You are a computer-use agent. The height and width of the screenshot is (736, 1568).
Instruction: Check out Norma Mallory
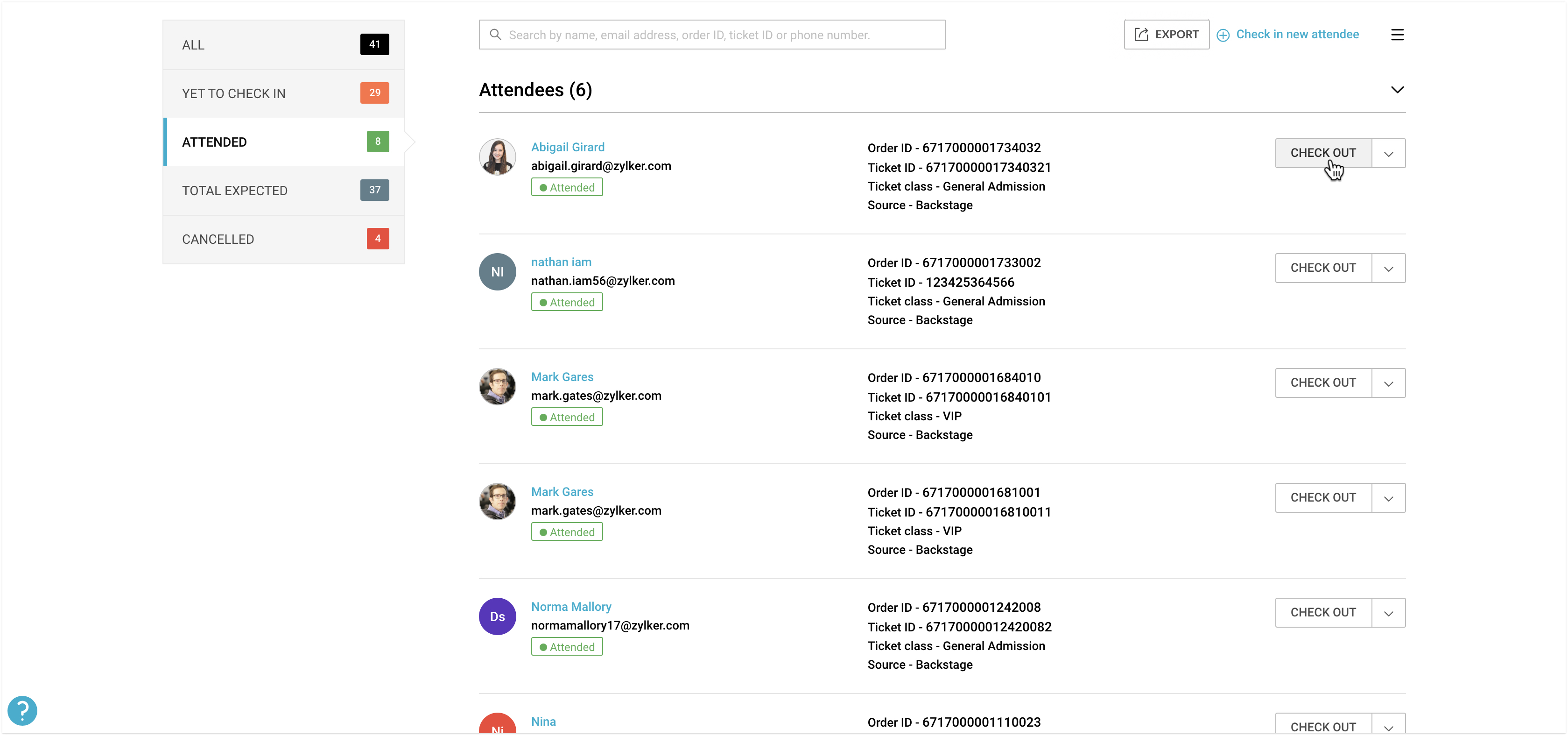pos(1323,613)
